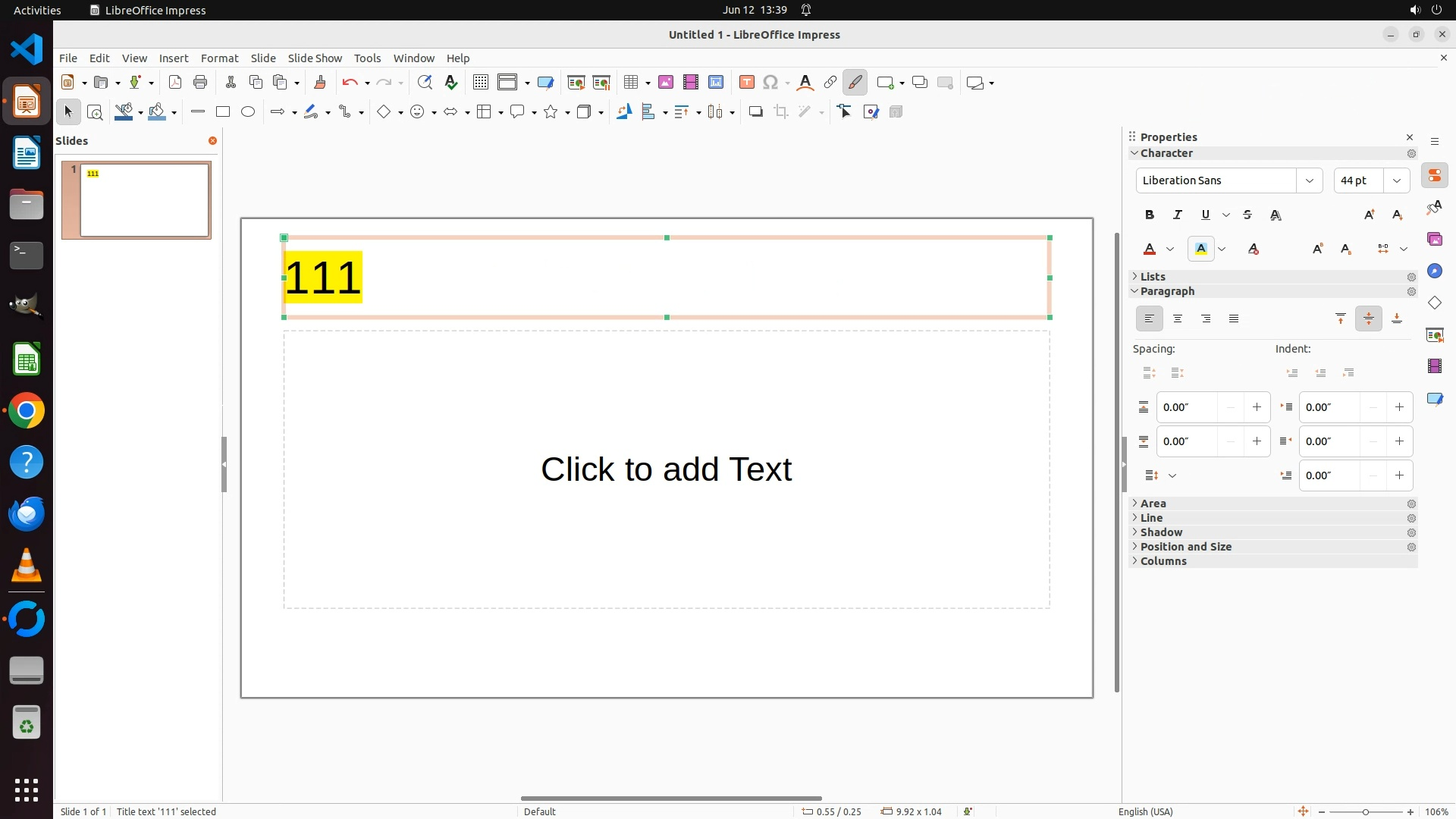Click the Insert Text Box icon
1456x819 pixels.
[746, 83]
